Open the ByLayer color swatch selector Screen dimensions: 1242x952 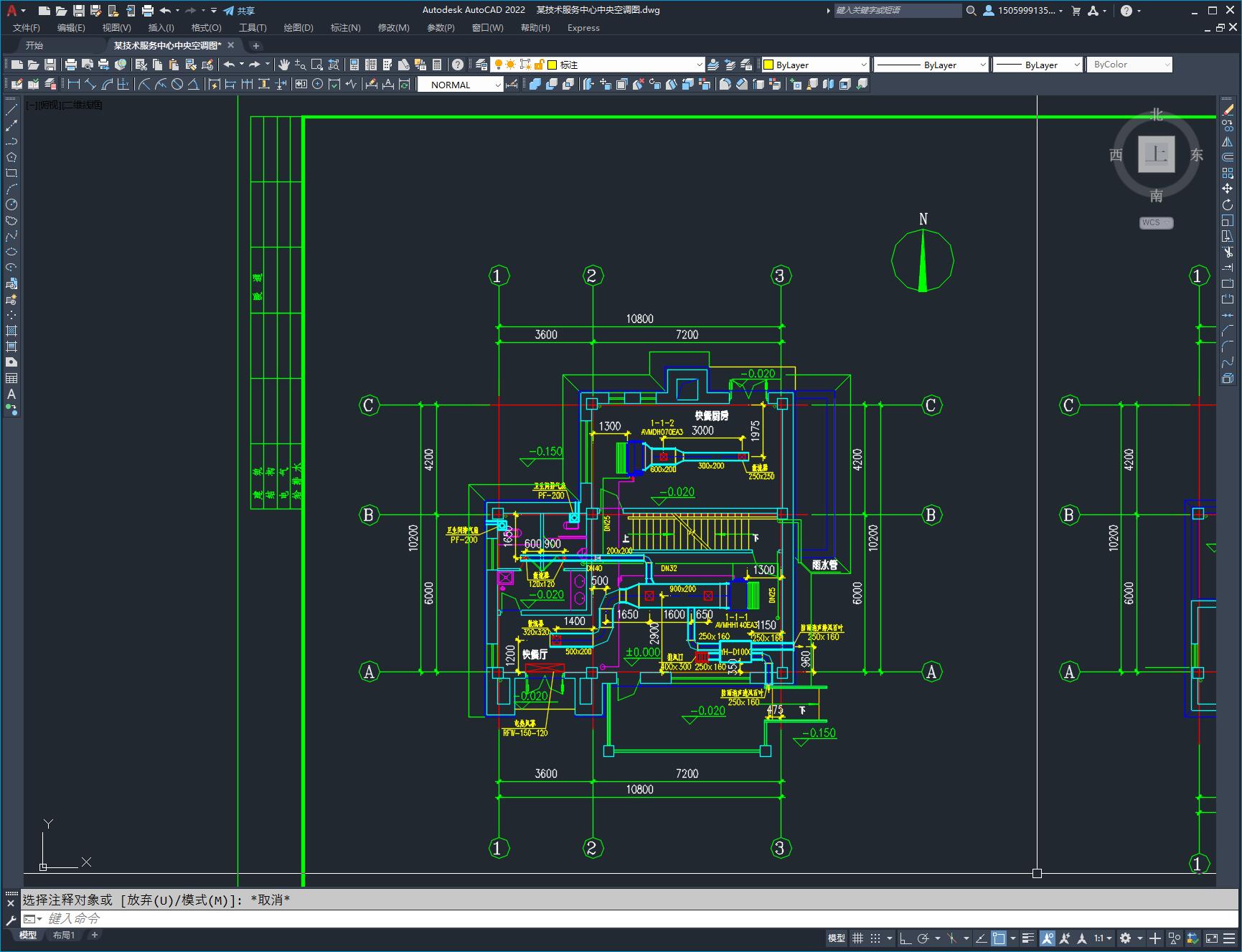point(815,65)
